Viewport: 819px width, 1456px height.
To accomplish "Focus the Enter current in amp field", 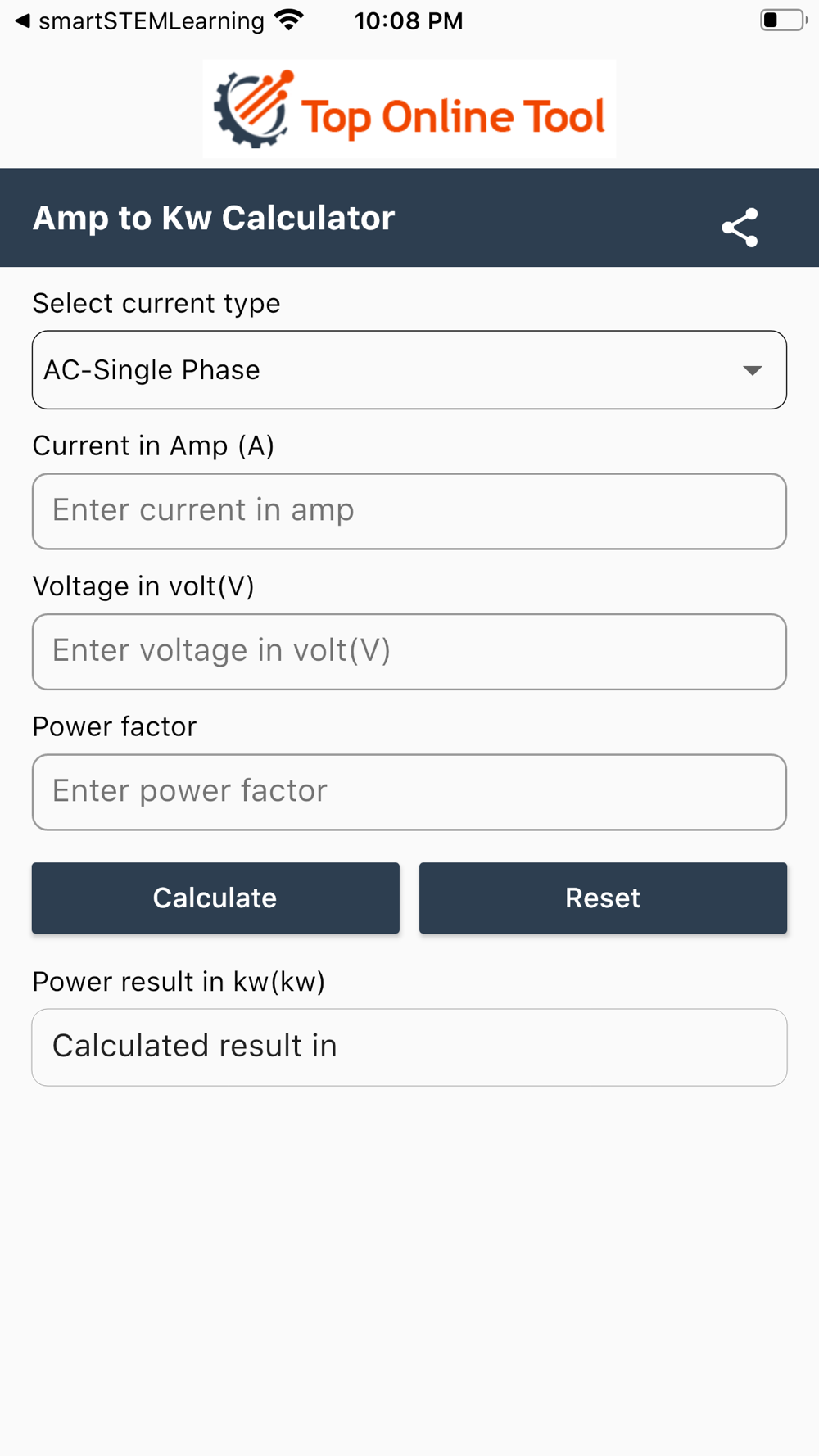I will point(409,511).
